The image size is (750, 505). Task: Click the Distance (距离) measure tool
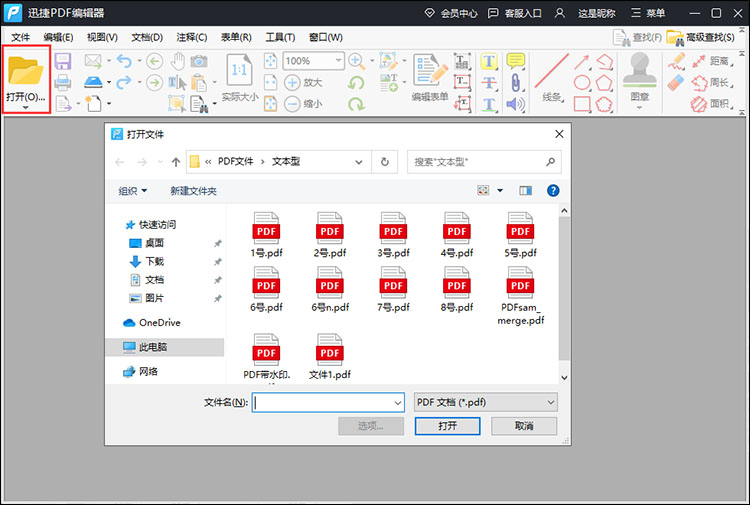point(712,61)
